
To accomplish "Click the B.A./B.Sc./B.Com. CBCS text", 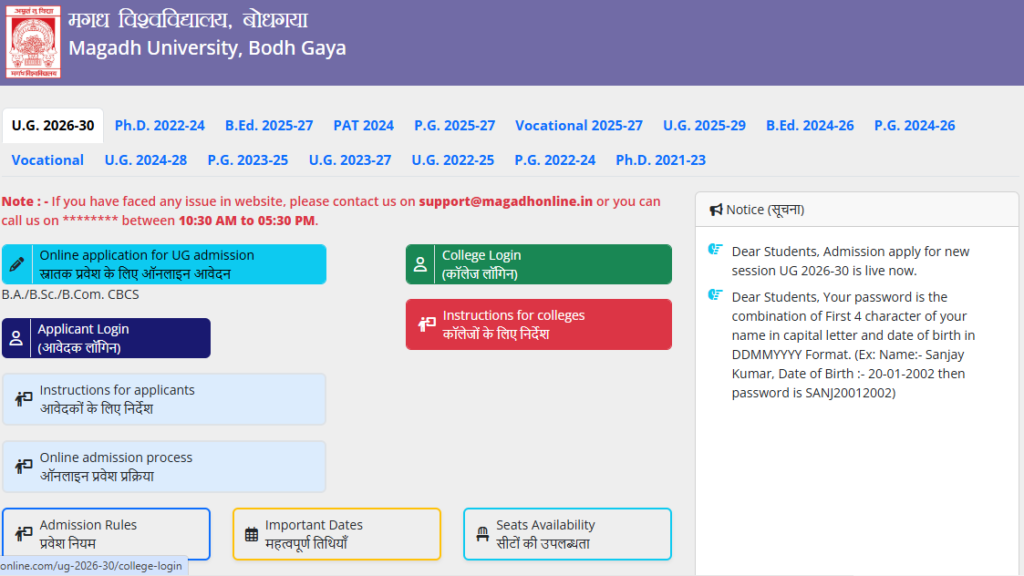I will [71, 295].
